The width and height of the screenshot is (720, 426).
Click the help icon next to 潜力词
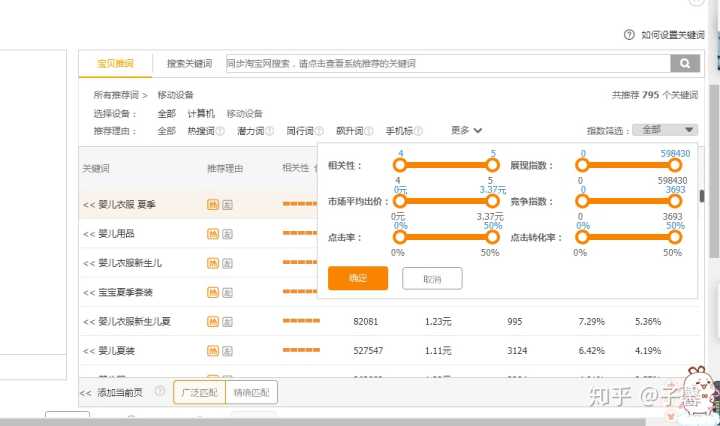pyautogui.click(x=269, y=131)
